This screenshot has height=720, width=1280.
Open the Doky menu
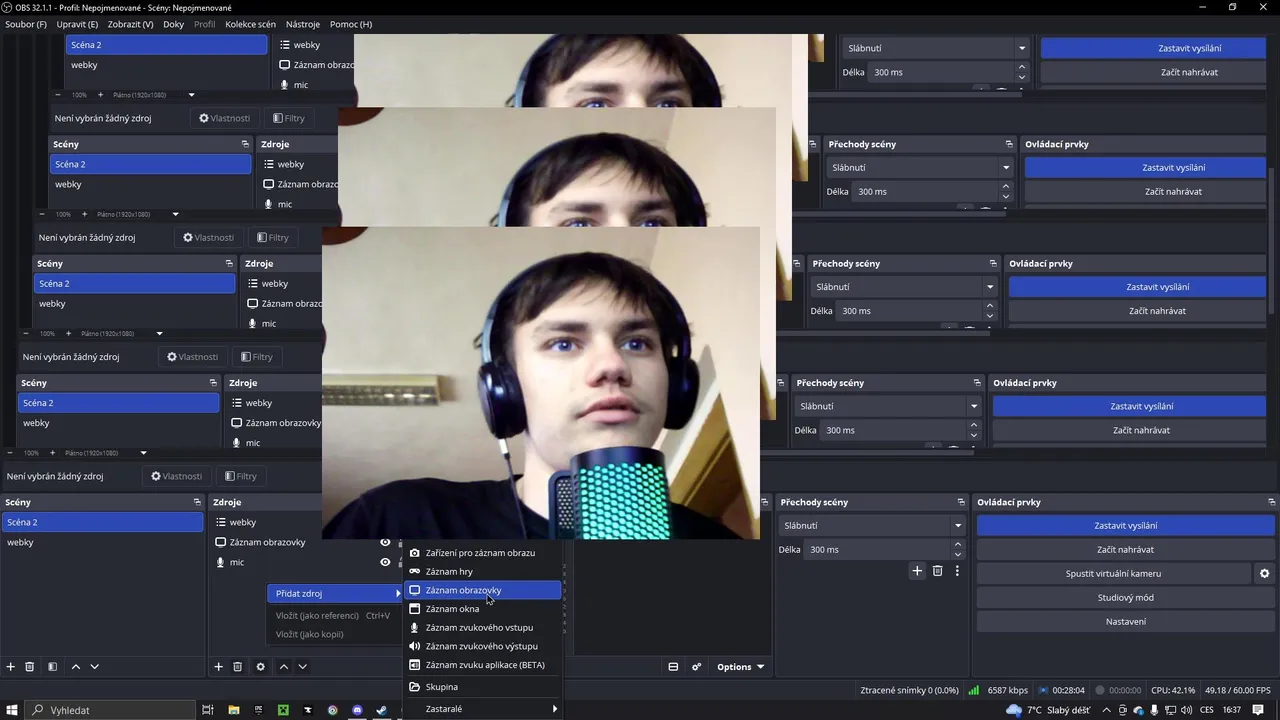coord(174,24)
